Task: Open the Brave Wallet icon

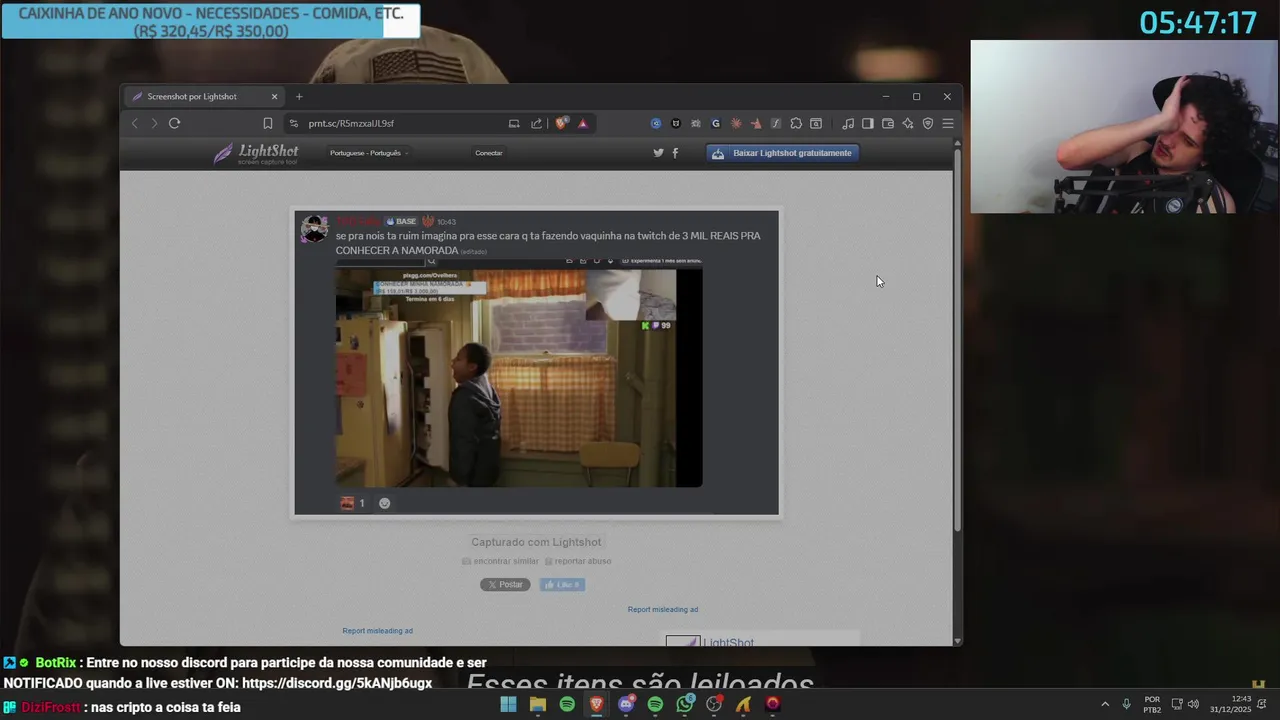Action: 888,123
